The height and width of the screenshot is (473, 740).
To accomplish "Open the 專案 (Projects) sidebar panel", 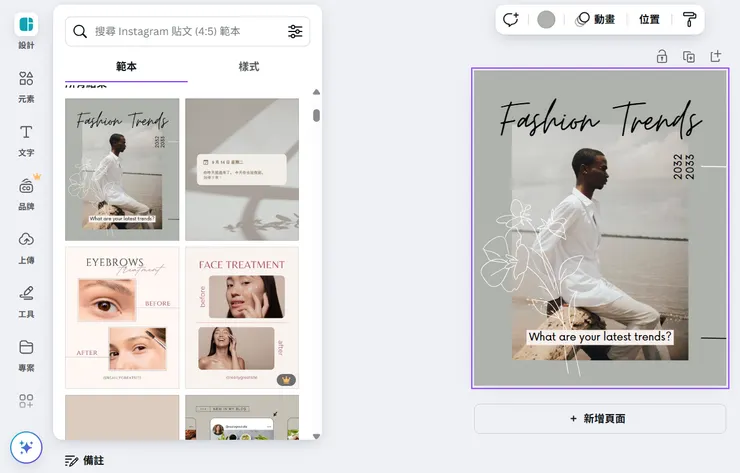I will [x=26, y=356].
